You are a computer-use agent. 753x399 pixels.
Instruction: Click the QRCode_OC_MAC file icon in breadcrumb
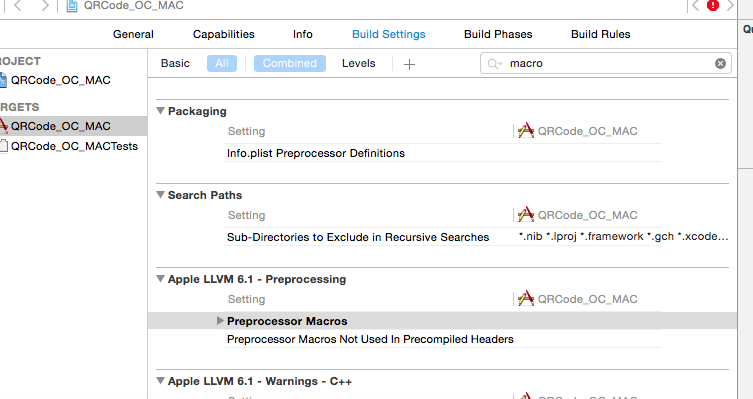click(x=72, y=6)
